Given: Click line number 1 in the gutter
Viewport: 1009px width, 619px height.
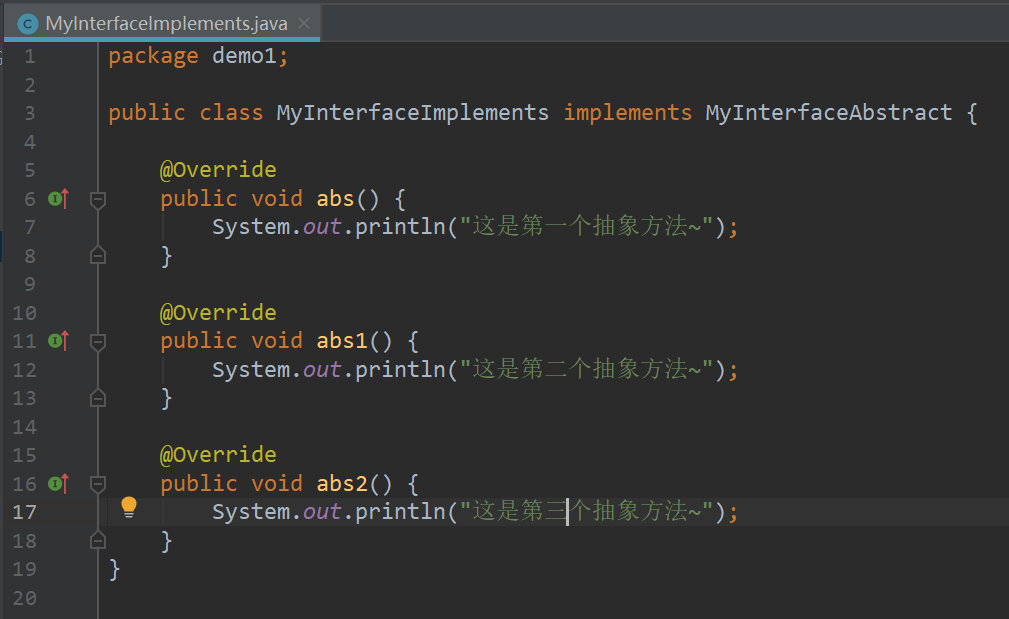Looking at the screenshot, I should [x=30, y=57].
